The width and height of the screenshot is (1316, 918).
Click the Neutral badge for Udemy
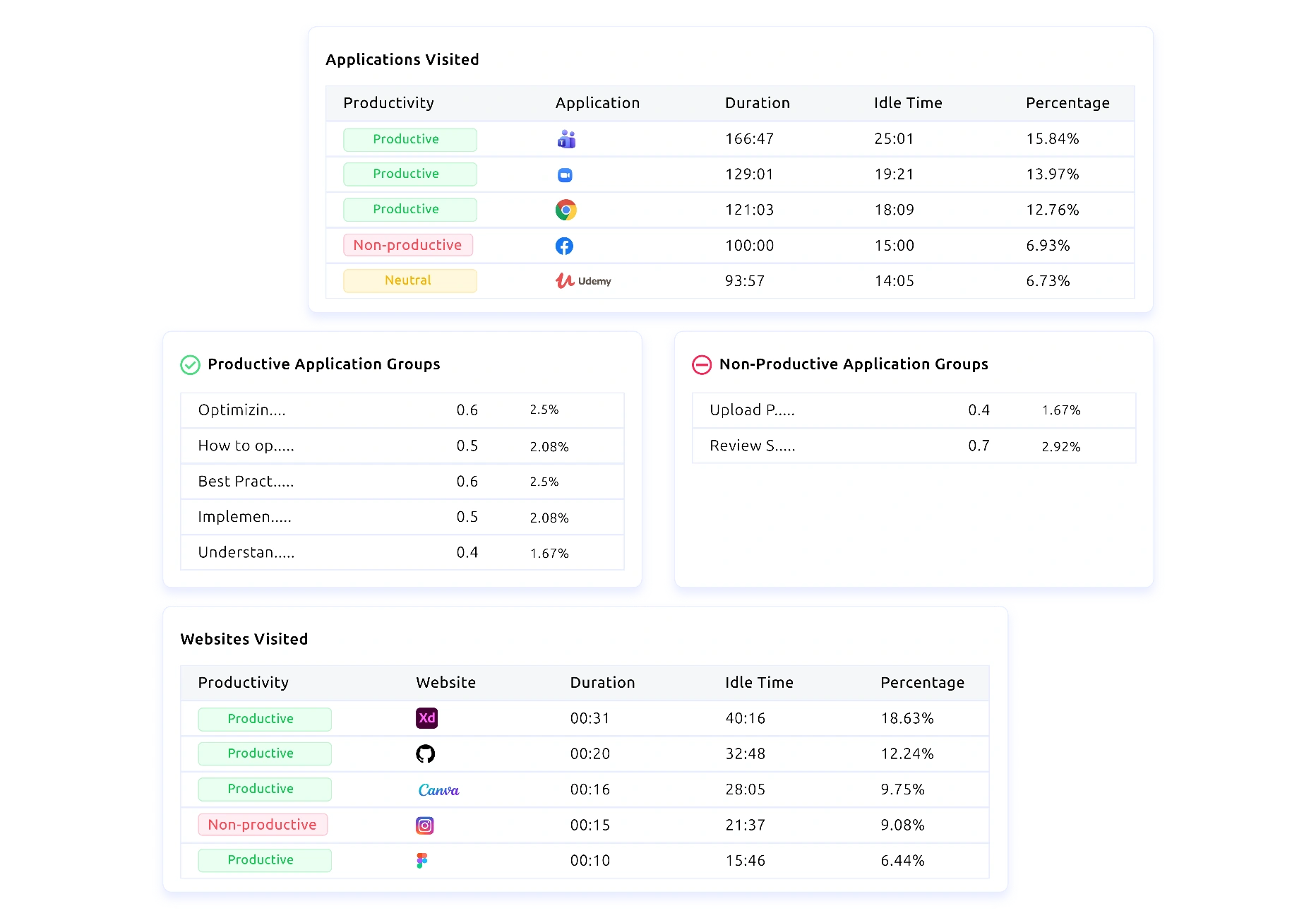coord(409,280)
